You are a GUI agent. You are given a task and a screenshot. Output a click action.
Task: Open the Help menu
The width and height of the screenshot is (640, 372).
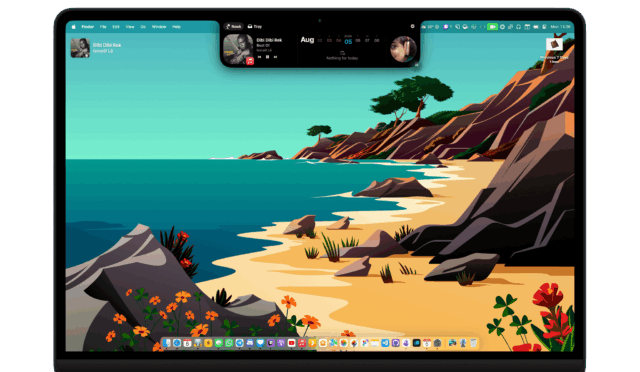[x=176, y=27]
